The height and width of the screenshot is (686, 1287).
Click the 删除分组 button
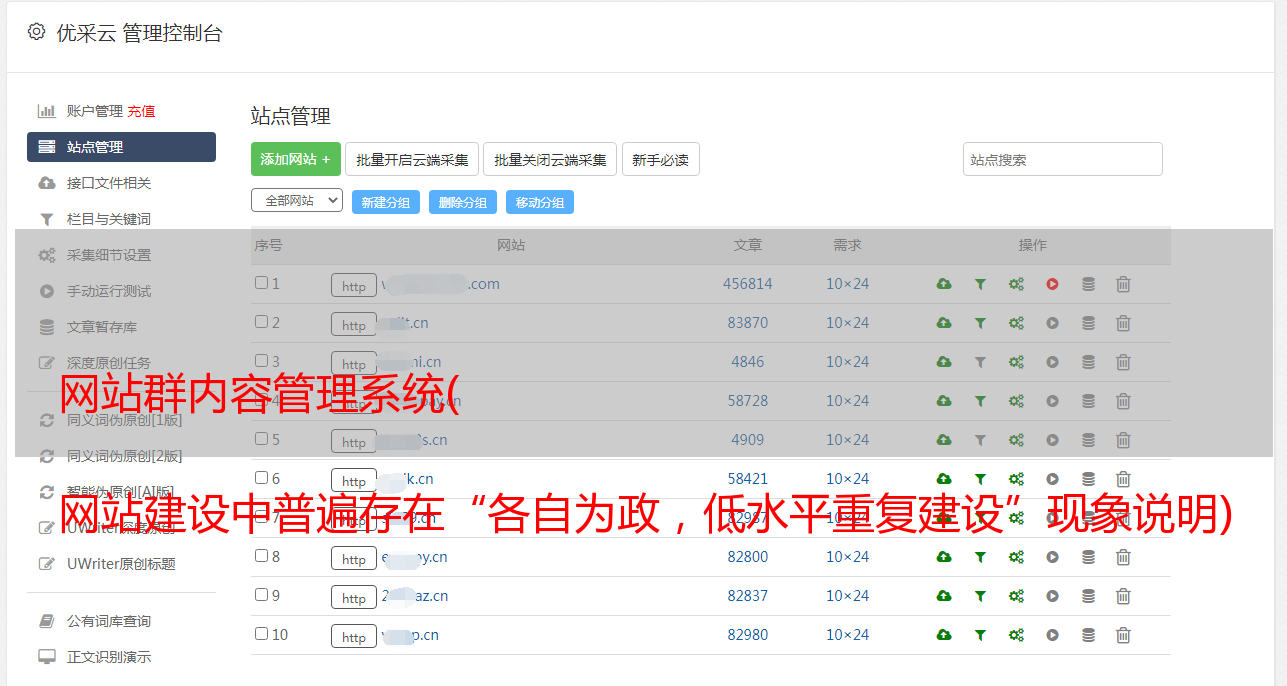click(463, 202)
